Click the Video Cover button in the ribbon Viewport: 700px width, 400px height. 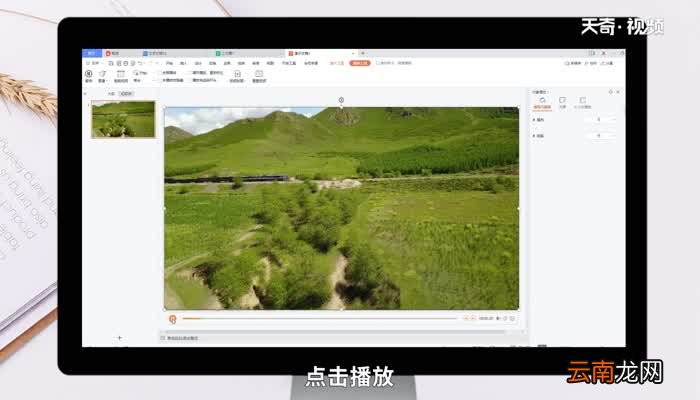tap(237, 76)
